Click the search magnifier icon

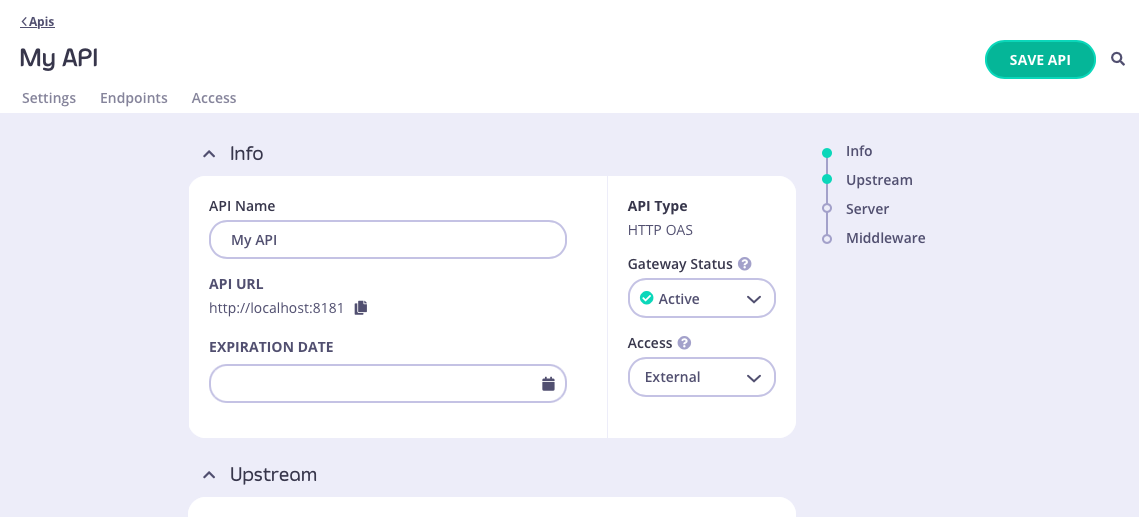(1118, 60)
